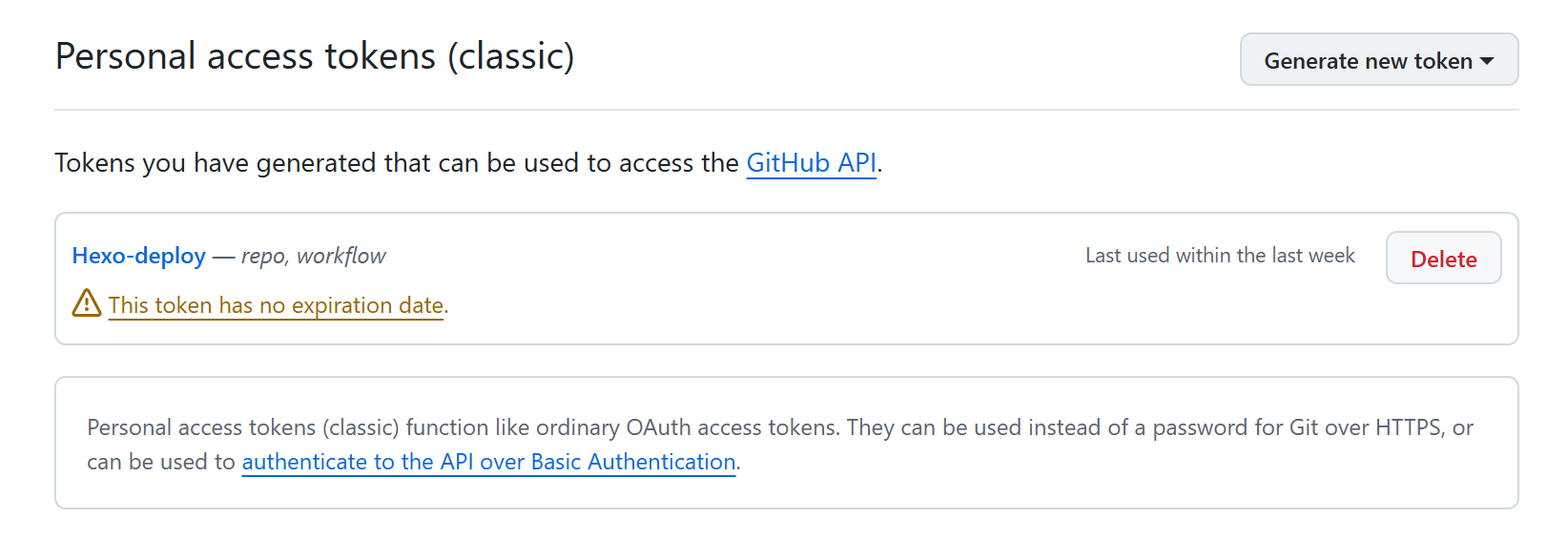Click the warning triangle icon
Screen dimensions: 1568x540
87,303
